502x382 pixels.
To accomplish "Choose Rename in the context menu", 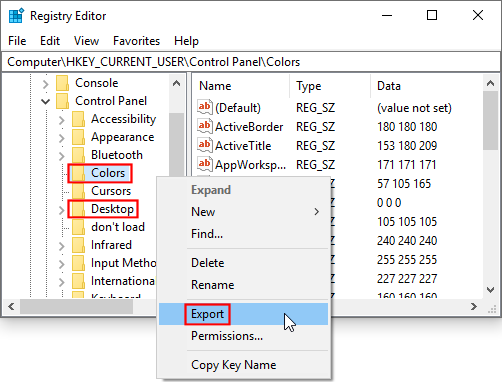I will (243, 285).
